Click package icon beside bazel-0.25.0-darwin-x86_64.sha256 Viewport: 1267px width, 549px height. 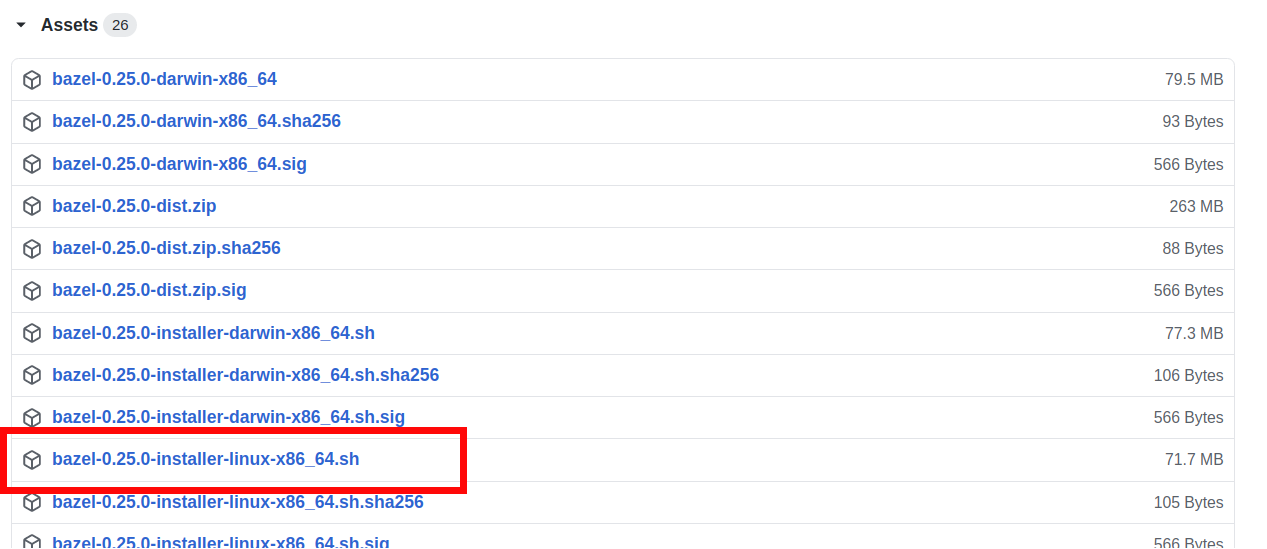(x=32, y=121)
